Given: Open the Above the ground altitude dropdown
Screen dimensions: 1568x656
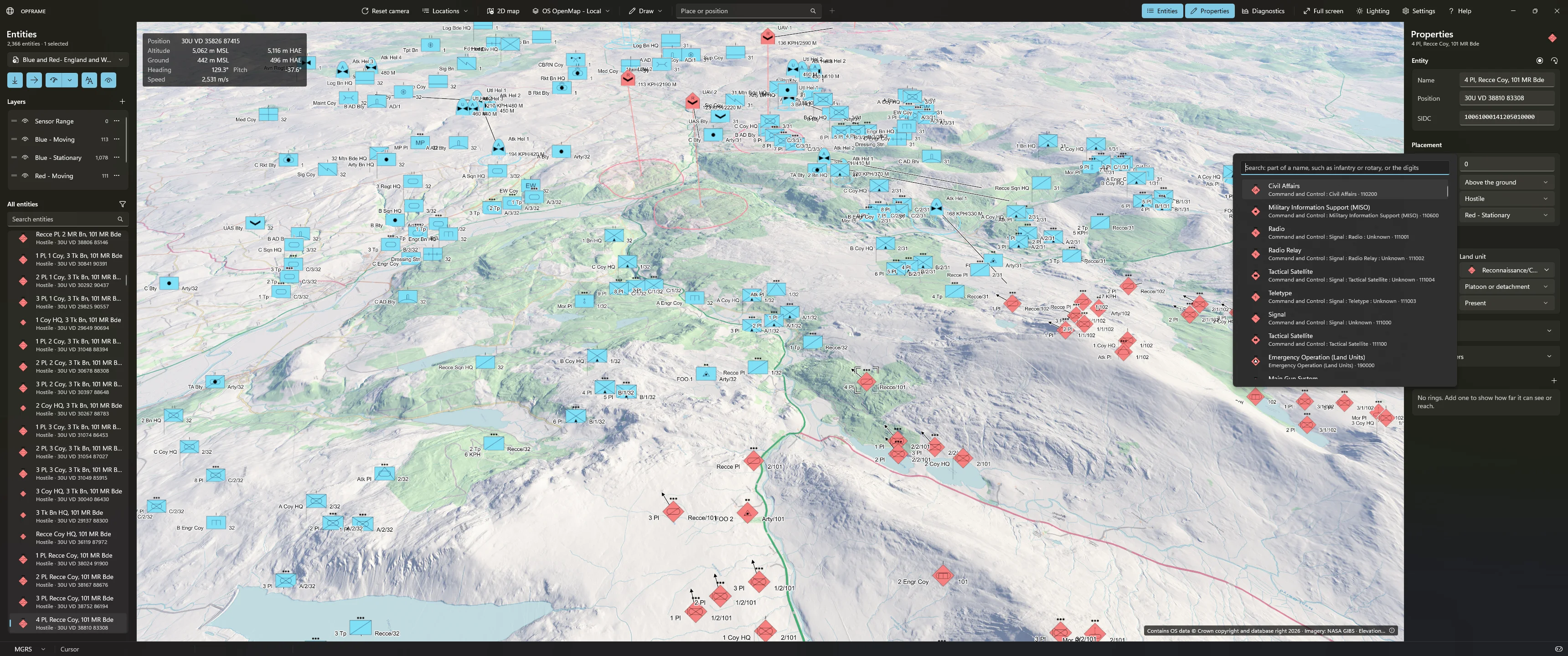Looking at the screenshot, I should coord(1506,182).
